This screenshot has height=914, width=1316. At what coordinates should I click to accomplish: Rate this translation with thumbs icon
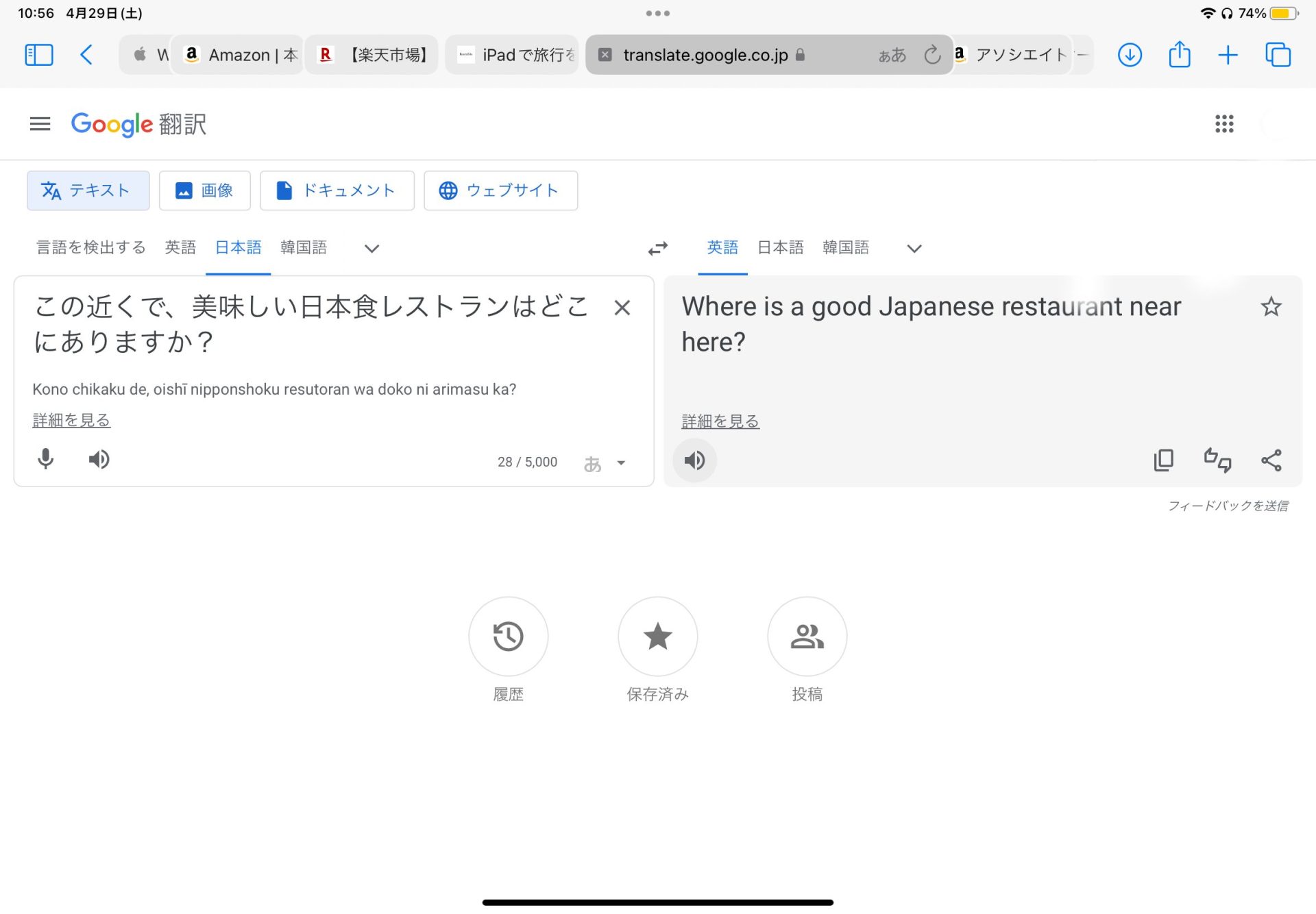point(1217,460)
